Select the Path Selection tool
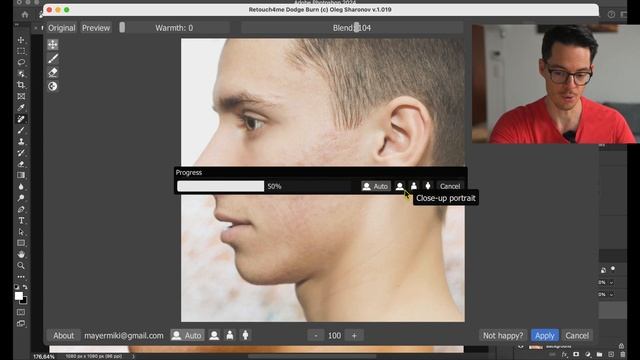The width and height of the screenshot is (640, 360). coord(21,232)
